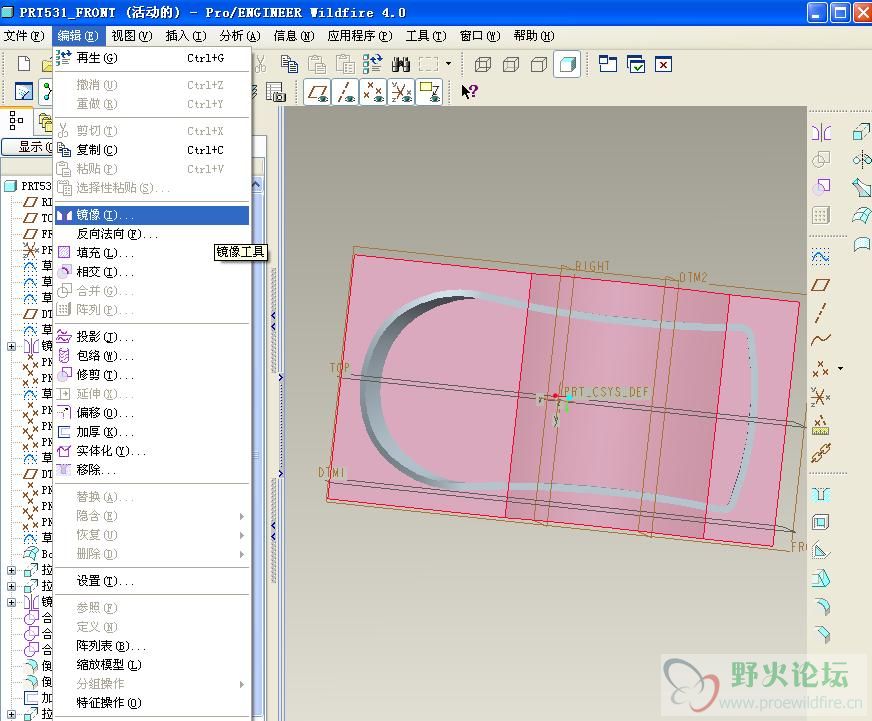
Task: Select the Chamfer tool
Action: click(x=821, y=634)
